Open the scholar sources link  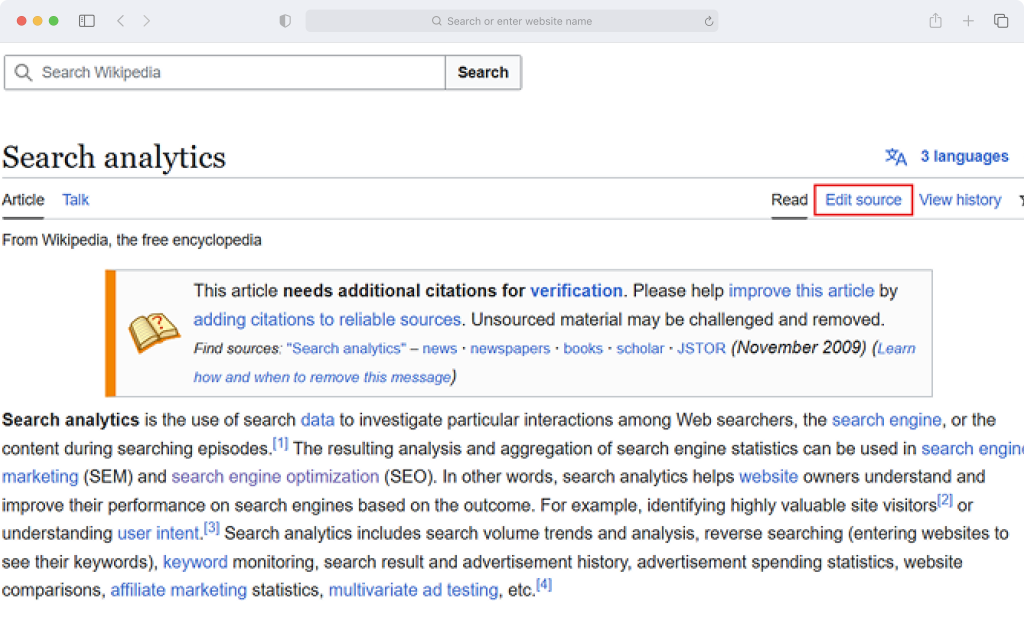640,349
